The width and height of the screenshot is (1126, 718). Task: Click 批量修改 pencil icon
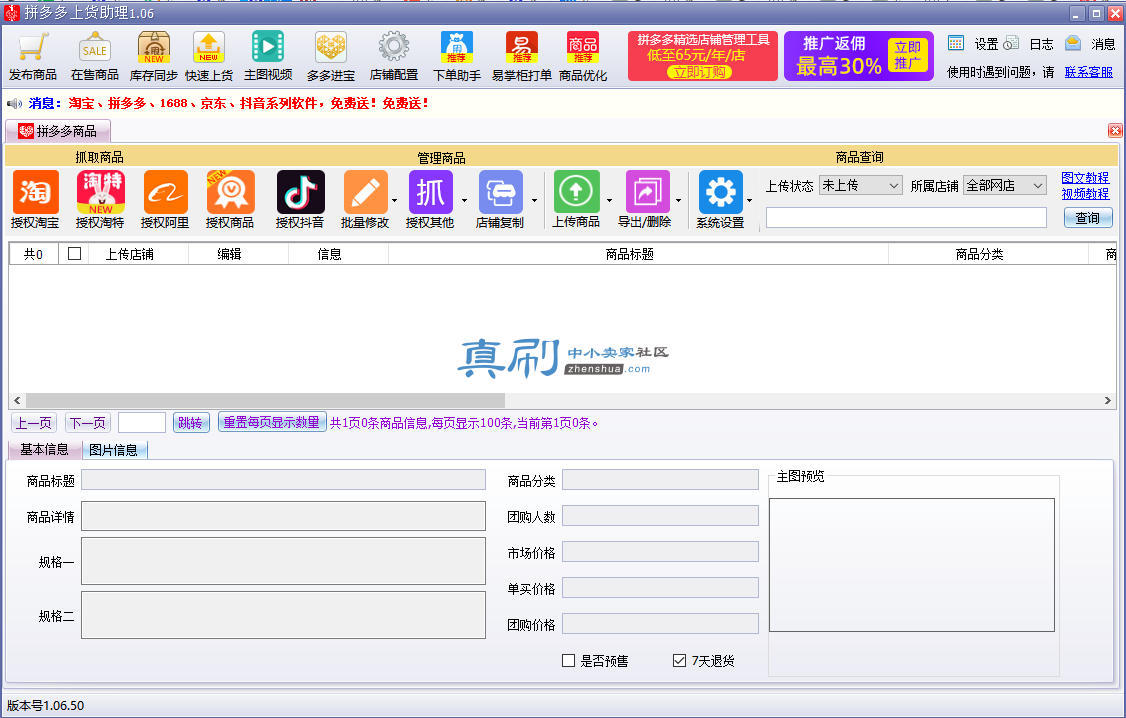pyautogui.click(x=366, y=192)
